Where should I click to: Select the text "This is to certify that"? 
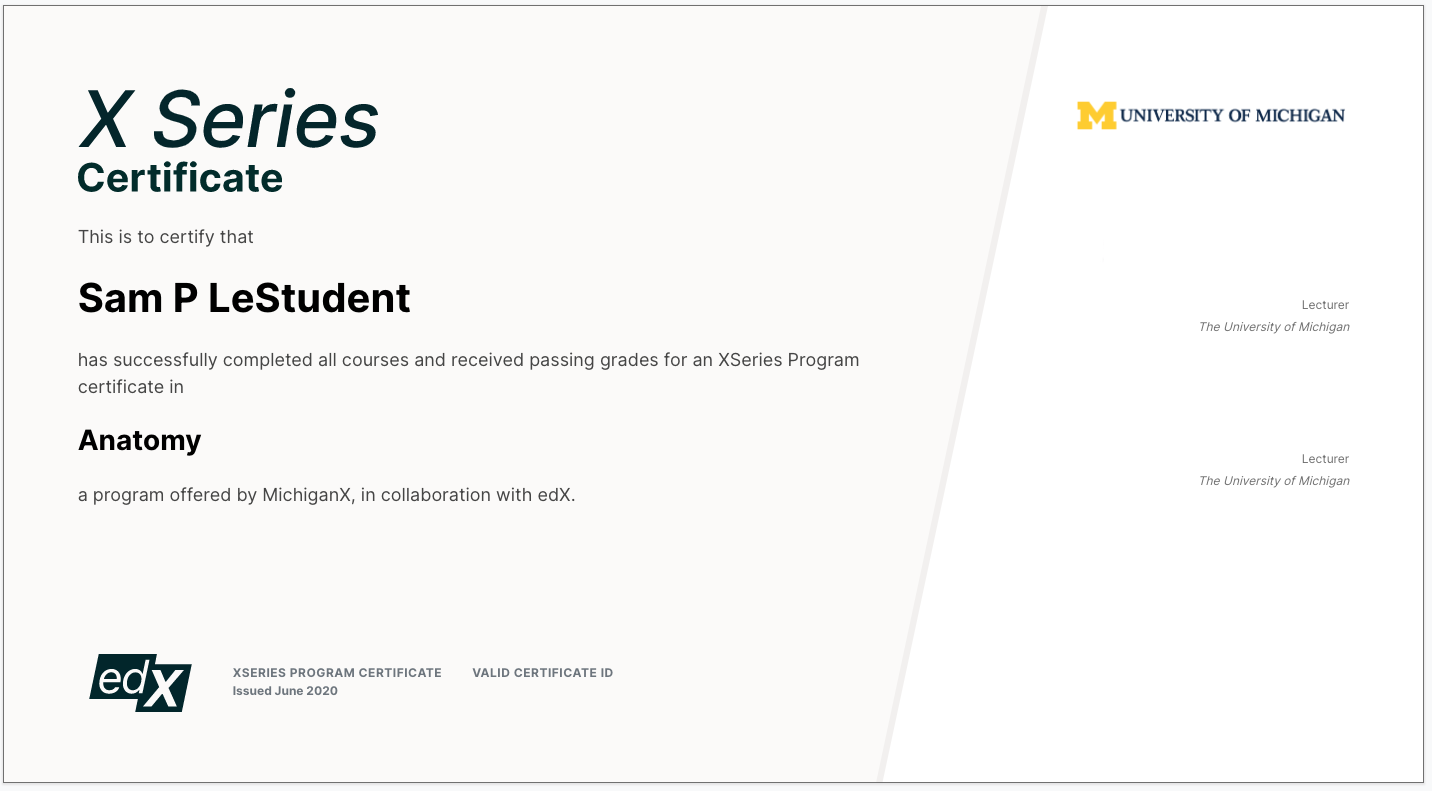[x=166, y=237]
